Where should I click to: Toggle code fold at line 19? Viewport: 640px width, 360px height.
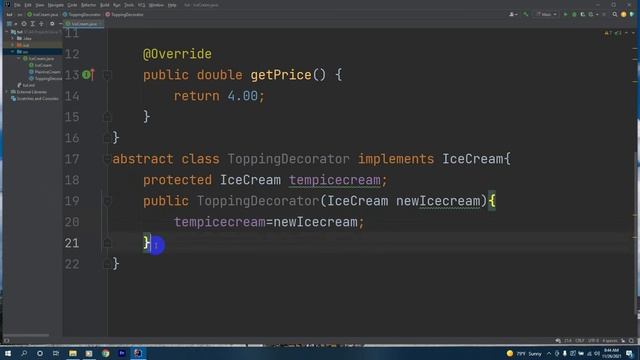[x=107, y=201]
